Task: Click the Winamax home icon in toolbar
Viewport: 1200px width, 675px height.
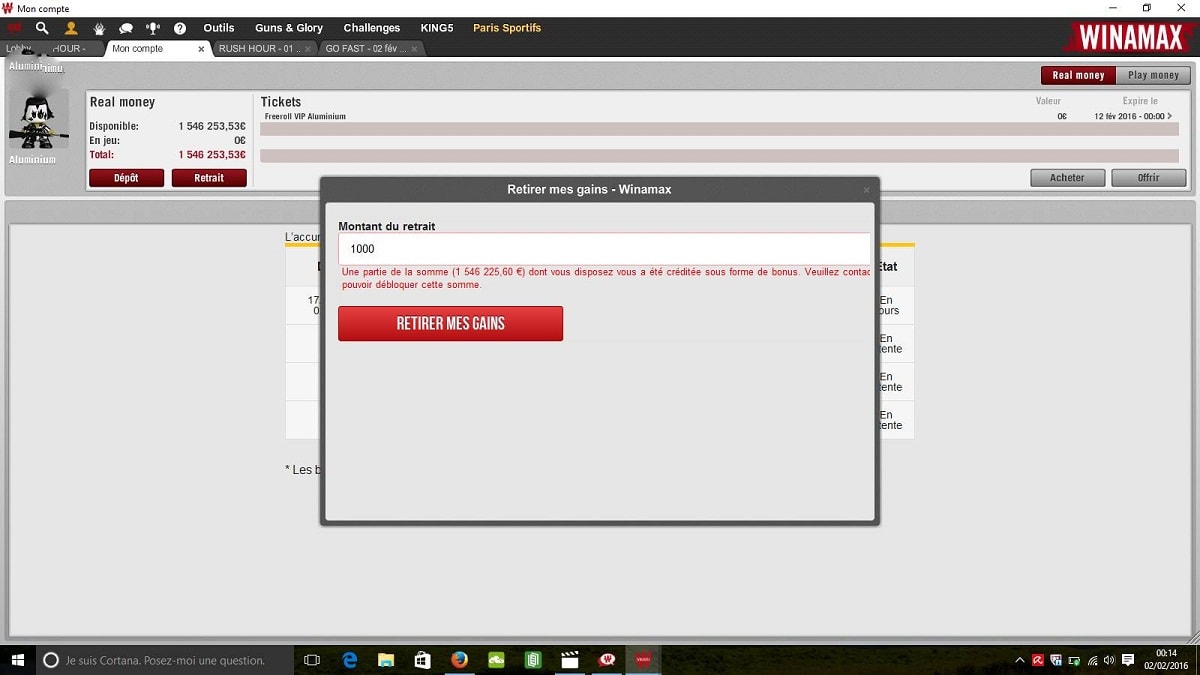Action: [x=14, y=28]
